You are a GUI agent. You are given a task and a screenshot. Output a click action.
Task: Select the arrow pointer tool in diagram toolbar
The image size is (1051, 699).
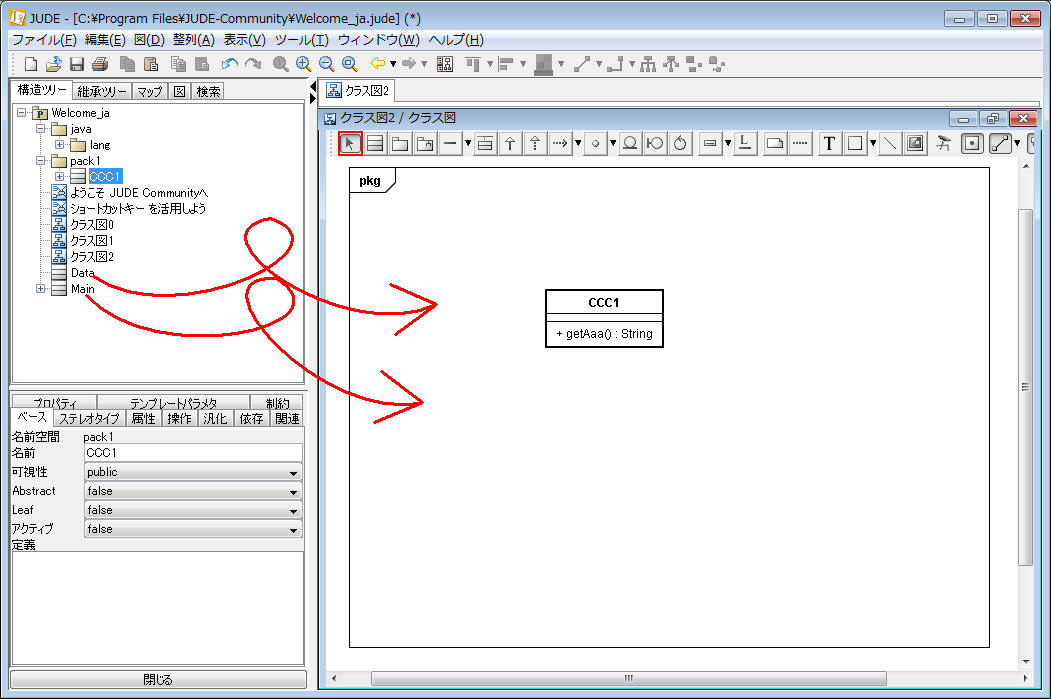pos(350,143)
